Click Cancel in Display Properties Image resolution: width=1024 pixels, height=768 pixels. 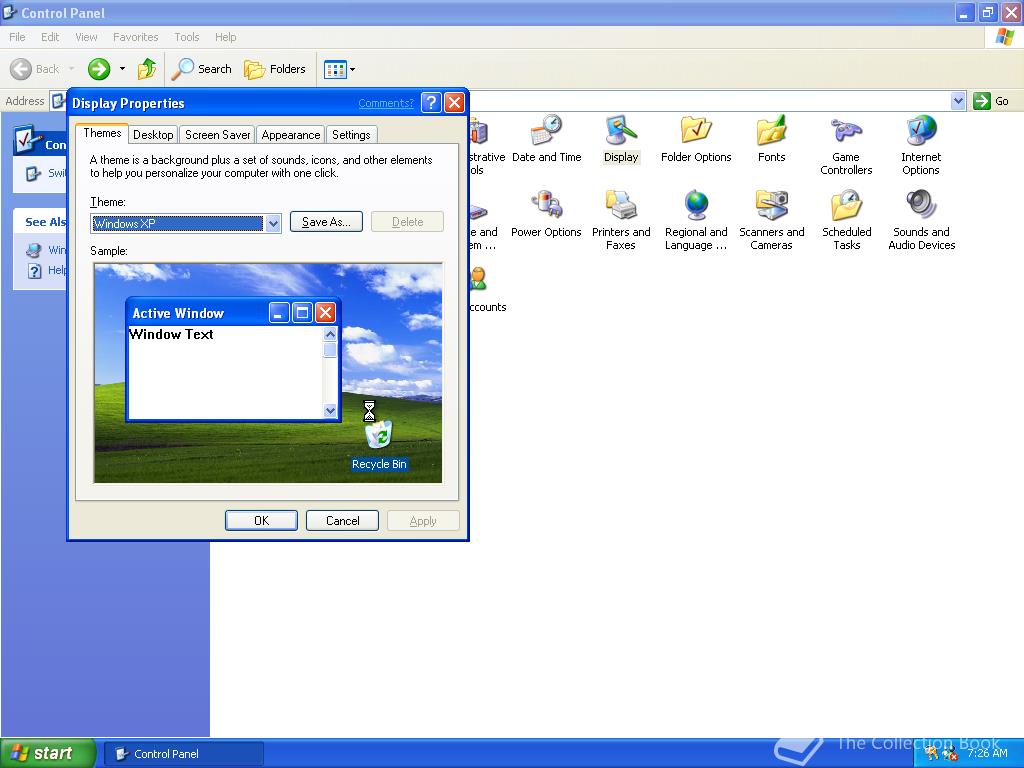(342, 520)
